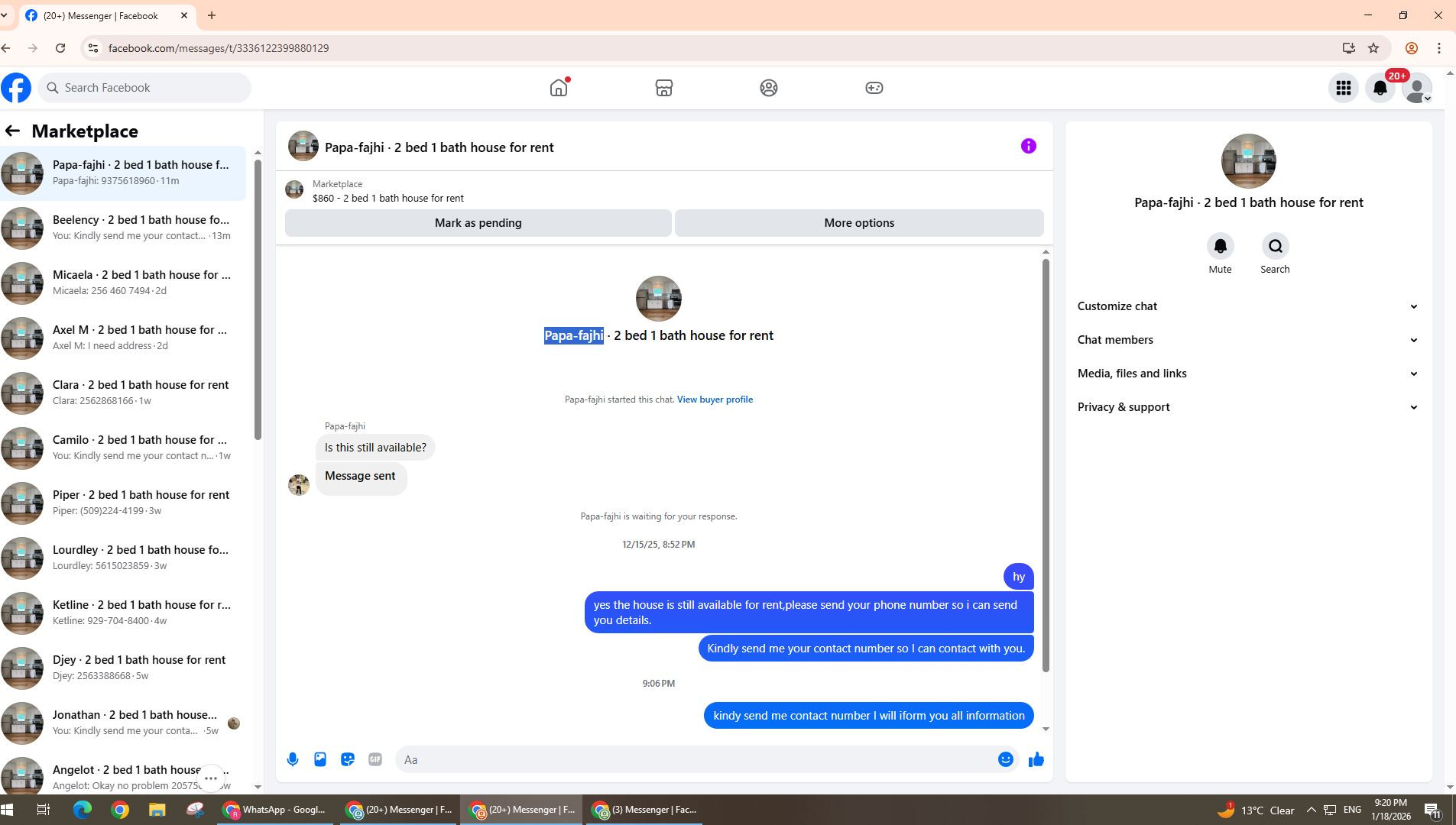Image resolution: width=1456 pixels, height=825 pixels.
Task: Open the account profile avatar menu
Action: pyautogui.click(x=1416, y=88)
